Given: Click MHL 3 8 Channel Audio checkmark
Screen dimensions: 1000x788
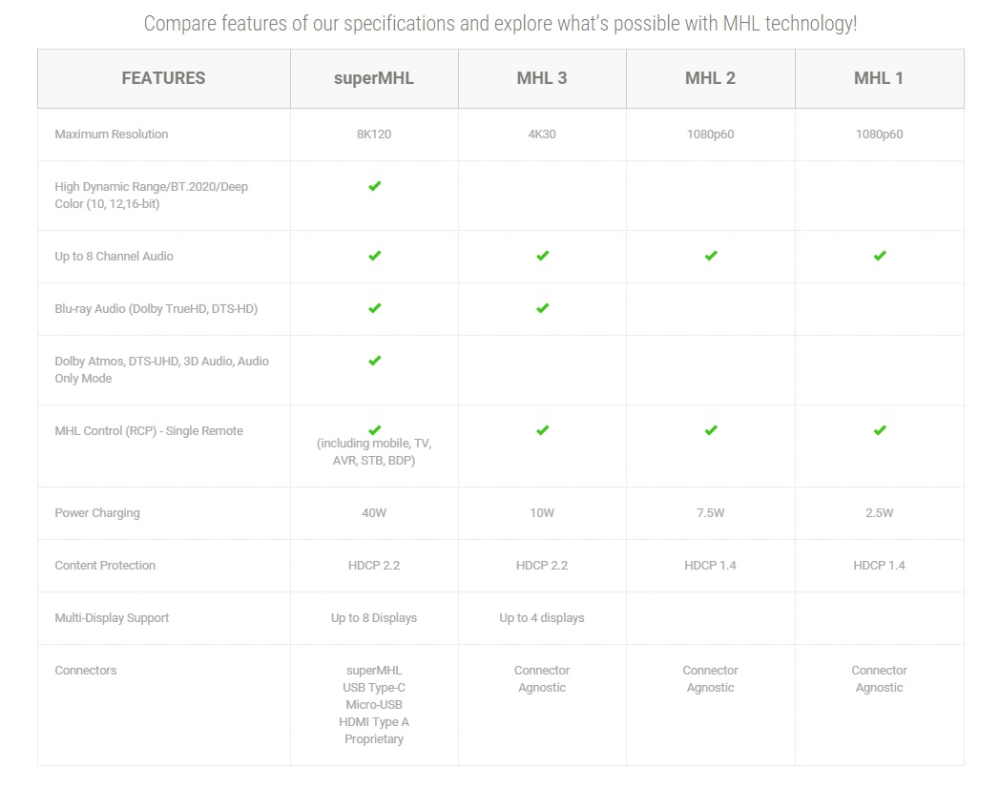Looking at the screenshot, I should (542, 256).
